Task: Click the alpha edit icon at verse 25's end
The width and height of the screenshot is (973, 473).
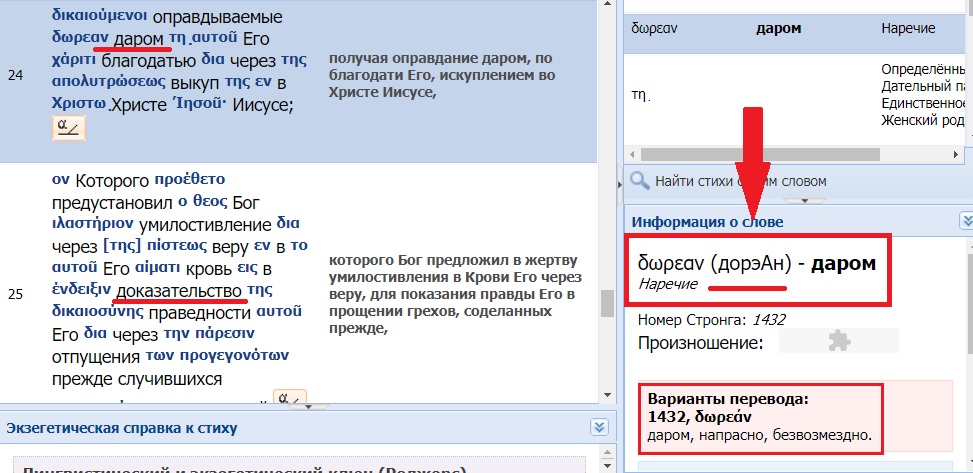Action: click(289, 400)
